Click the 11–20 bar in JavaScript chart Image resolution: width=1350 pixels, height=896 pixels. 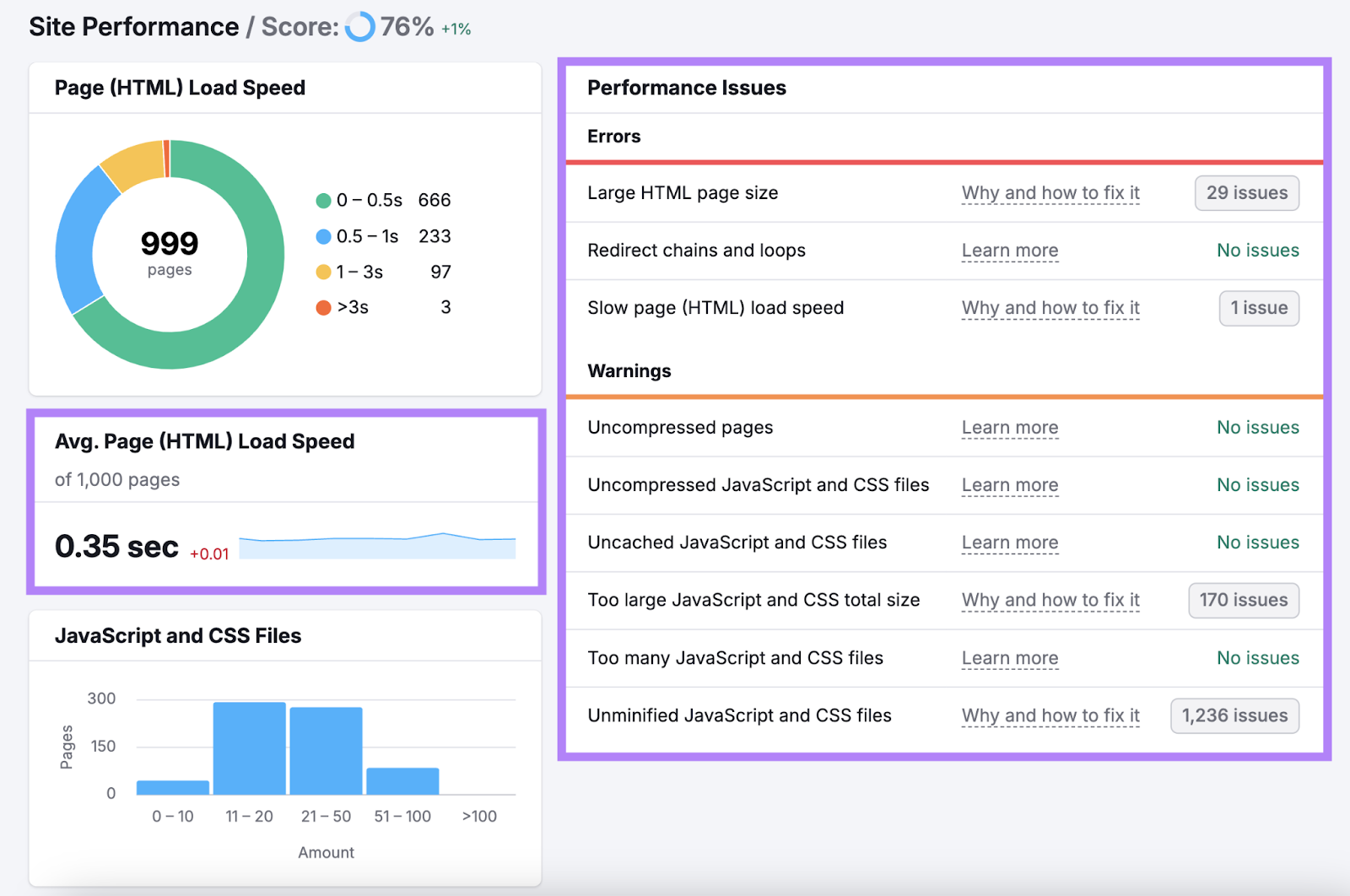(x=249, y=747)
